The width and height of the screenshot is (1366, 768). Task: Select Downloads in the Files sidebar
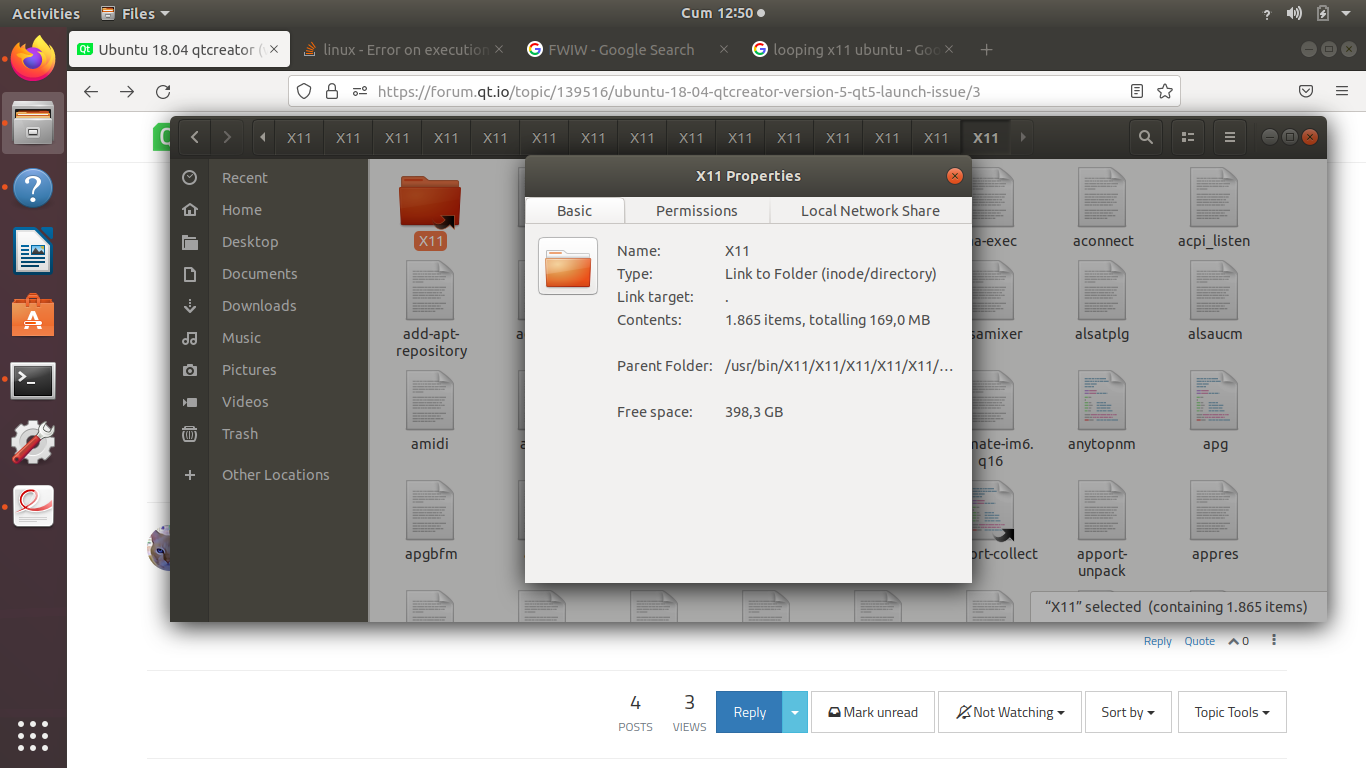point(259,306)
